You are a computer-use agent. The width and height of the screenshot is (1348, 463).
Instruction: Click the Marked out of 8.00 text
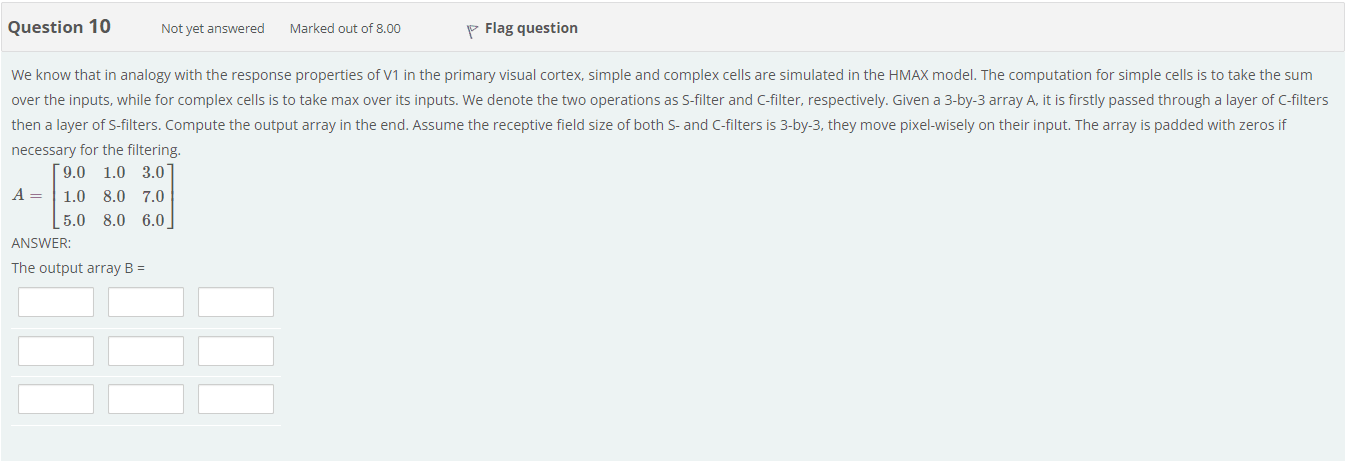click(x=345, y=29)
